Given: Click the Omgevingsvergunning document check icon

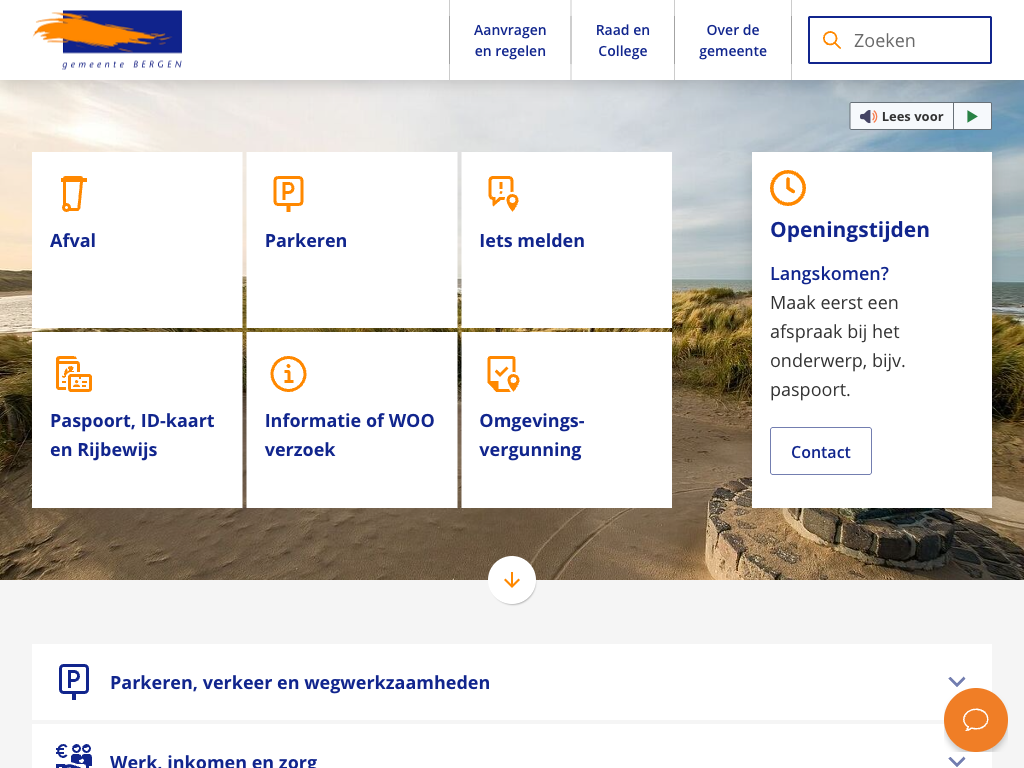Looking at the screenshot, I should pos(503,374).
